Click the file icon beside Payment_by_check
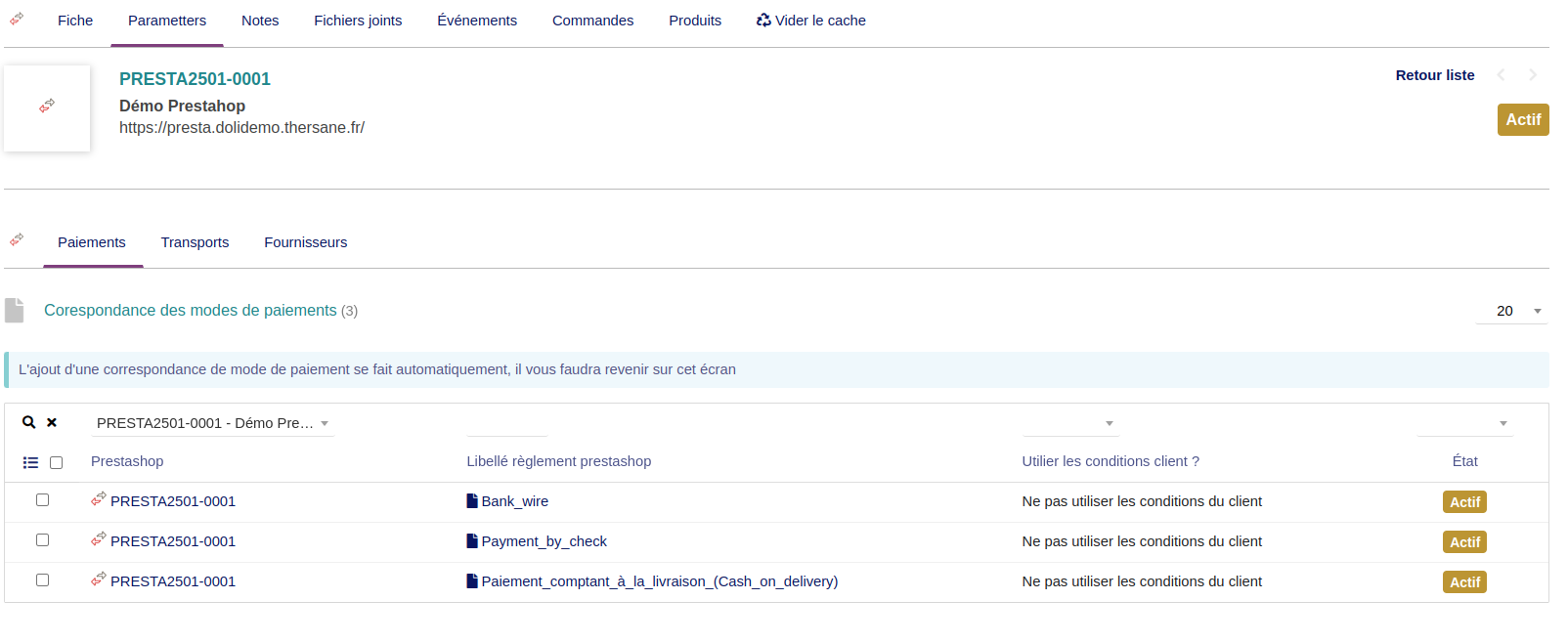Viewport: 1568px width, 643px height. [472, 541]
